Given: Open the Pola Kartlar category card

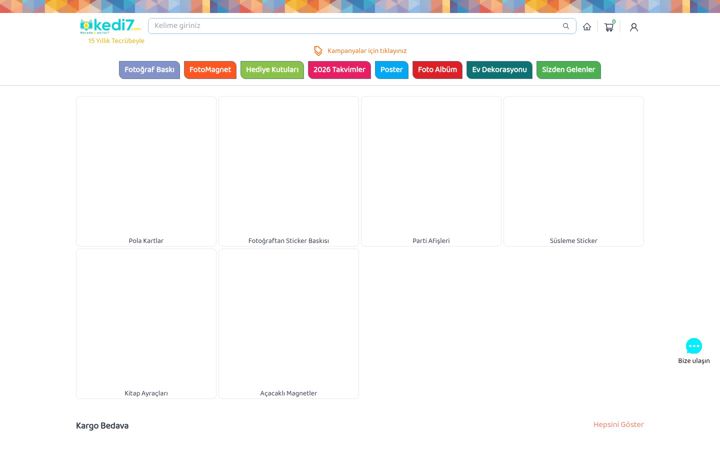Looking at the screenshot, I should [146, 171].
